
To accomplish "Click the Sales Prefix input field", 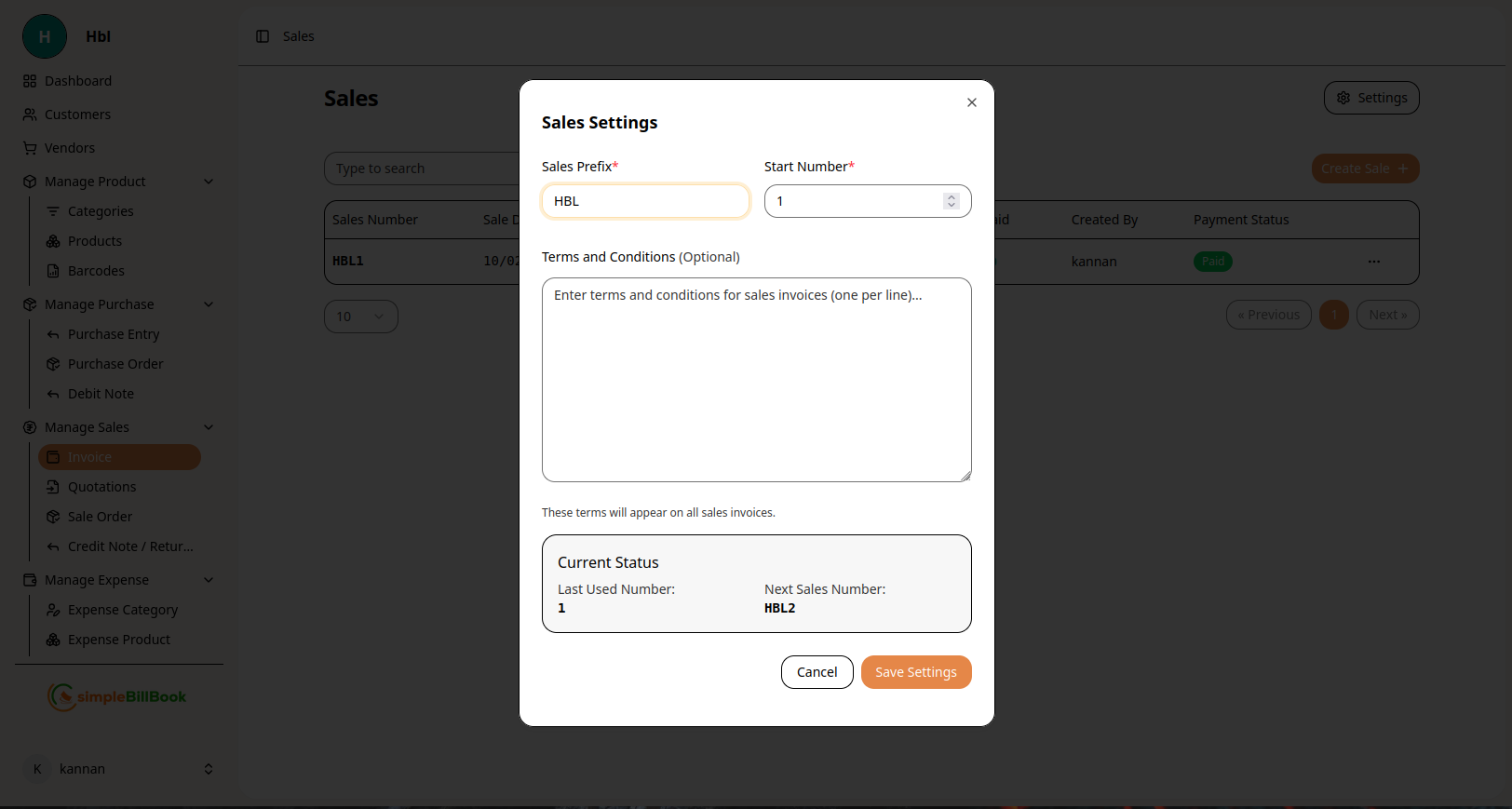I will 645,201.
